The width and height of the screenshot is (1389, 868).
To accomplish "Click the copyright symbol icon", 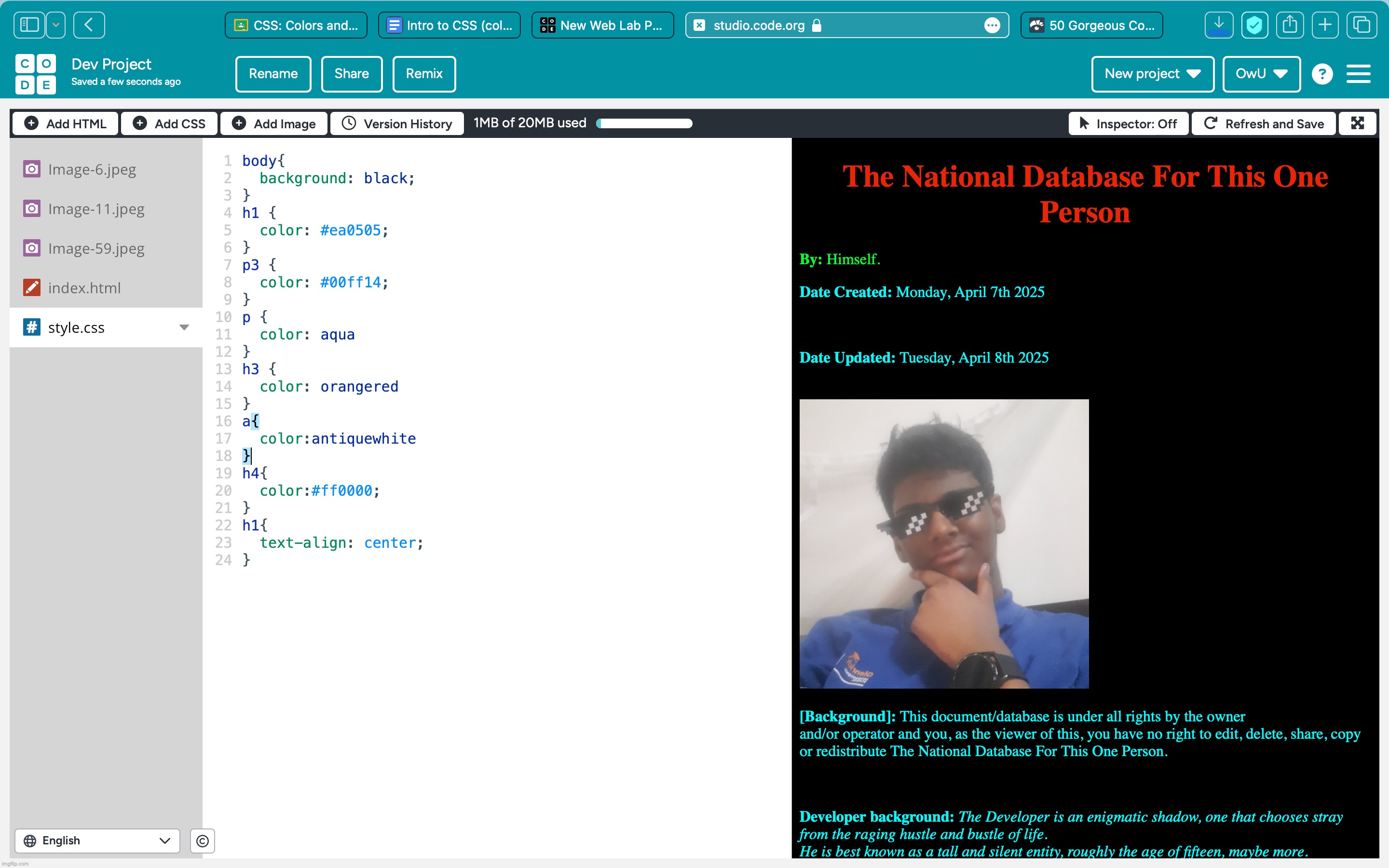I will (202, 841).
